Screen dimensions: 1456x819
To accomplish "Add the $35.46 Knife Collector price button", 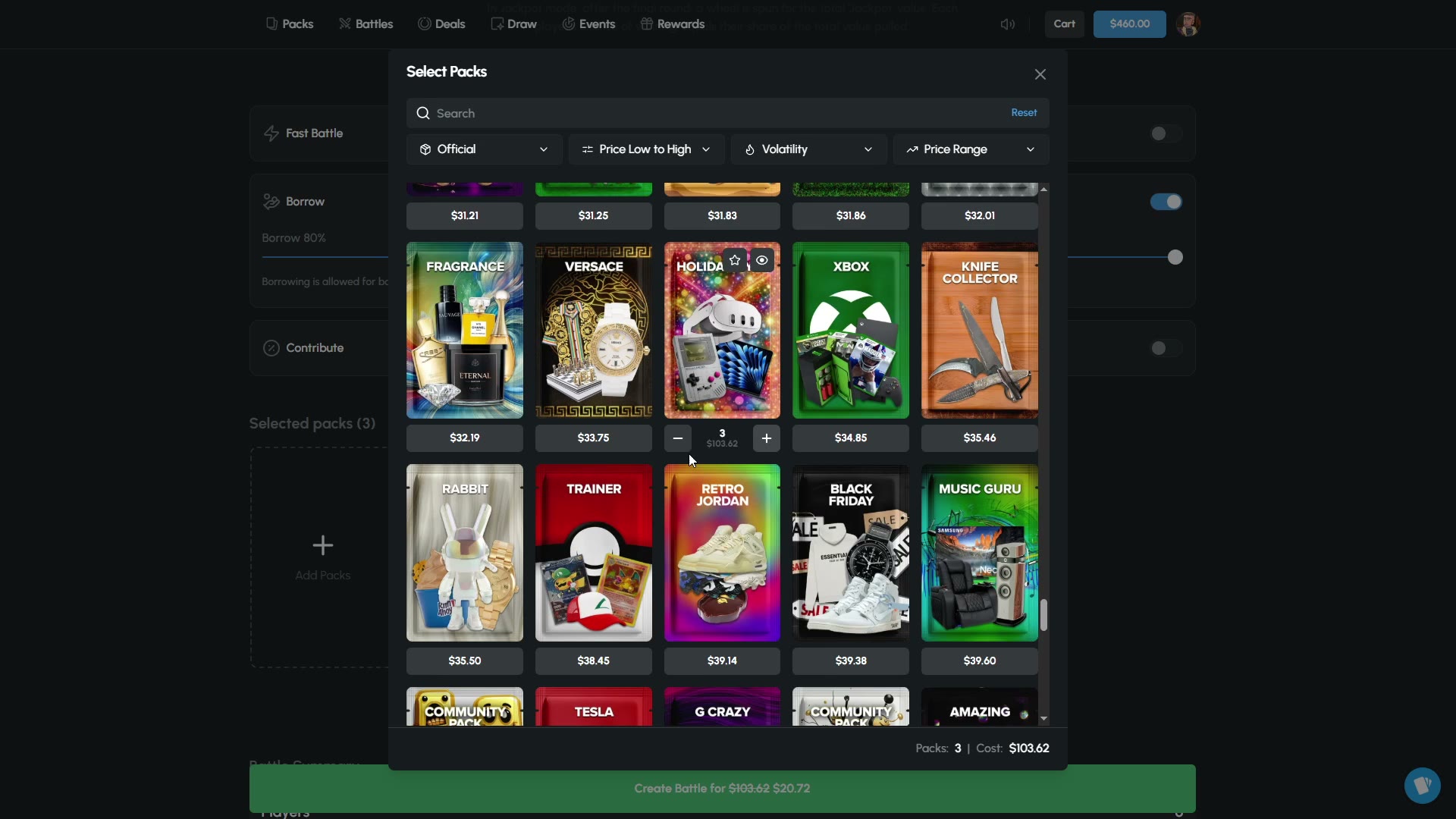I will point(980,438).
